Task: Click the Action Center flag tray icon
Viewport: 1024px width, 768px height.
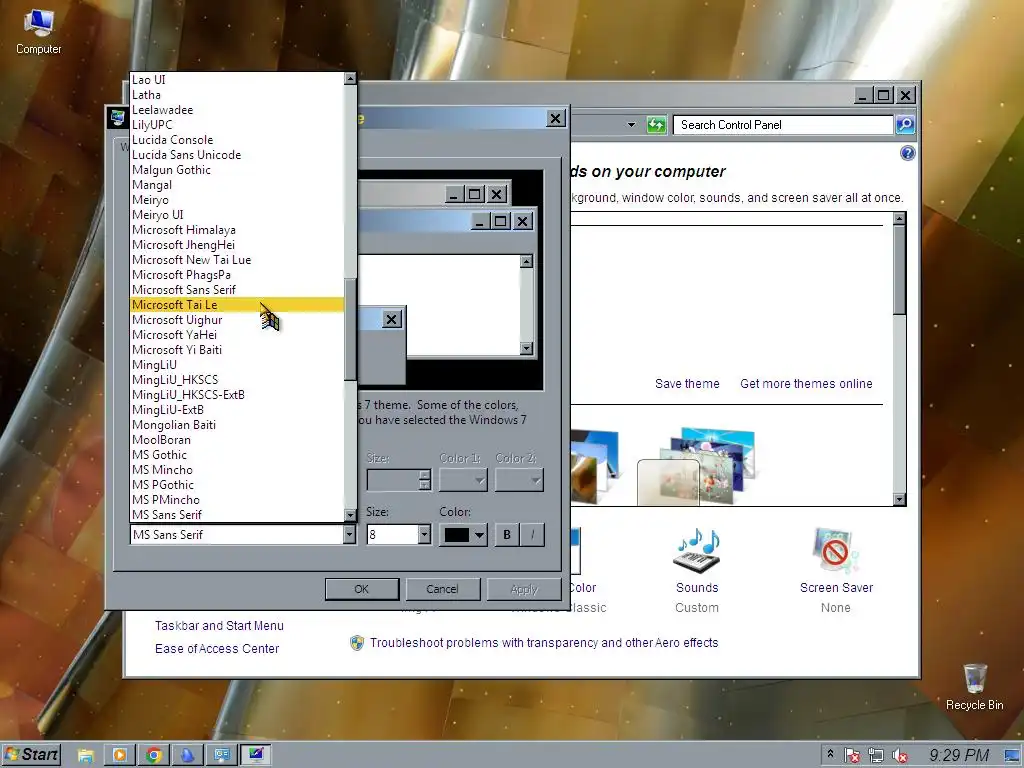Action: tap(852, 756)
